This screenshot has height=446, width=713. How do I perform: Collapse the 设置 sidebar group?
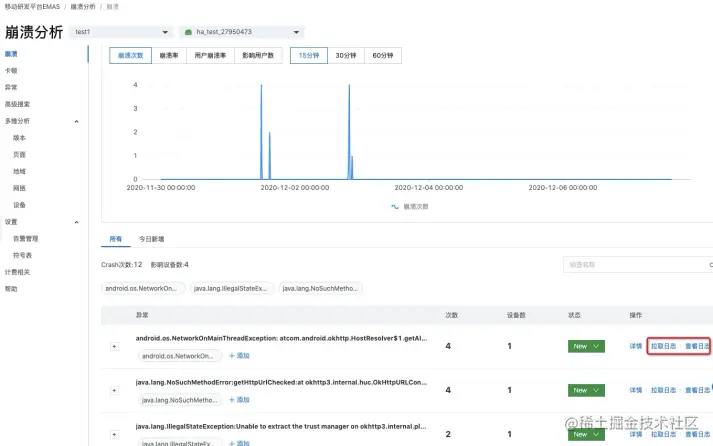point(76,222)
